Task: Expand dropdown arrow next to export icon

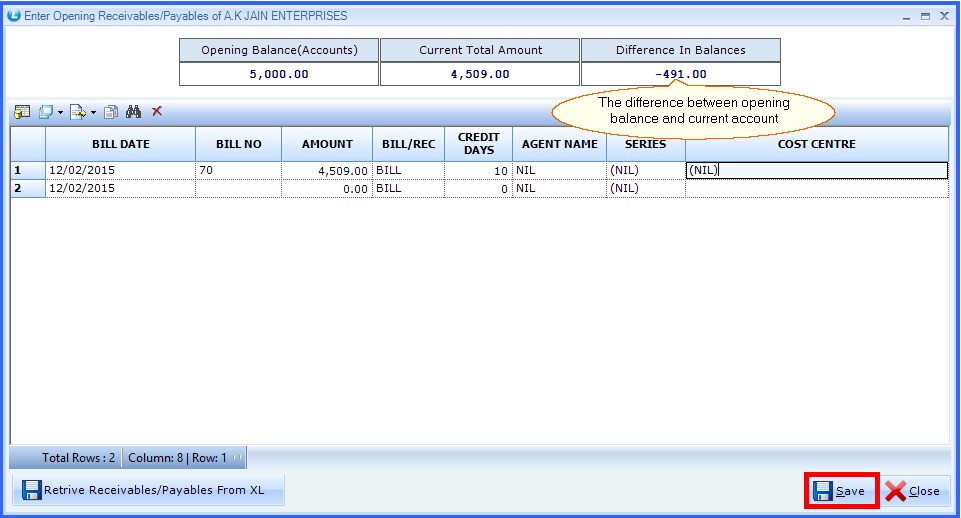Action: (93, 112)
